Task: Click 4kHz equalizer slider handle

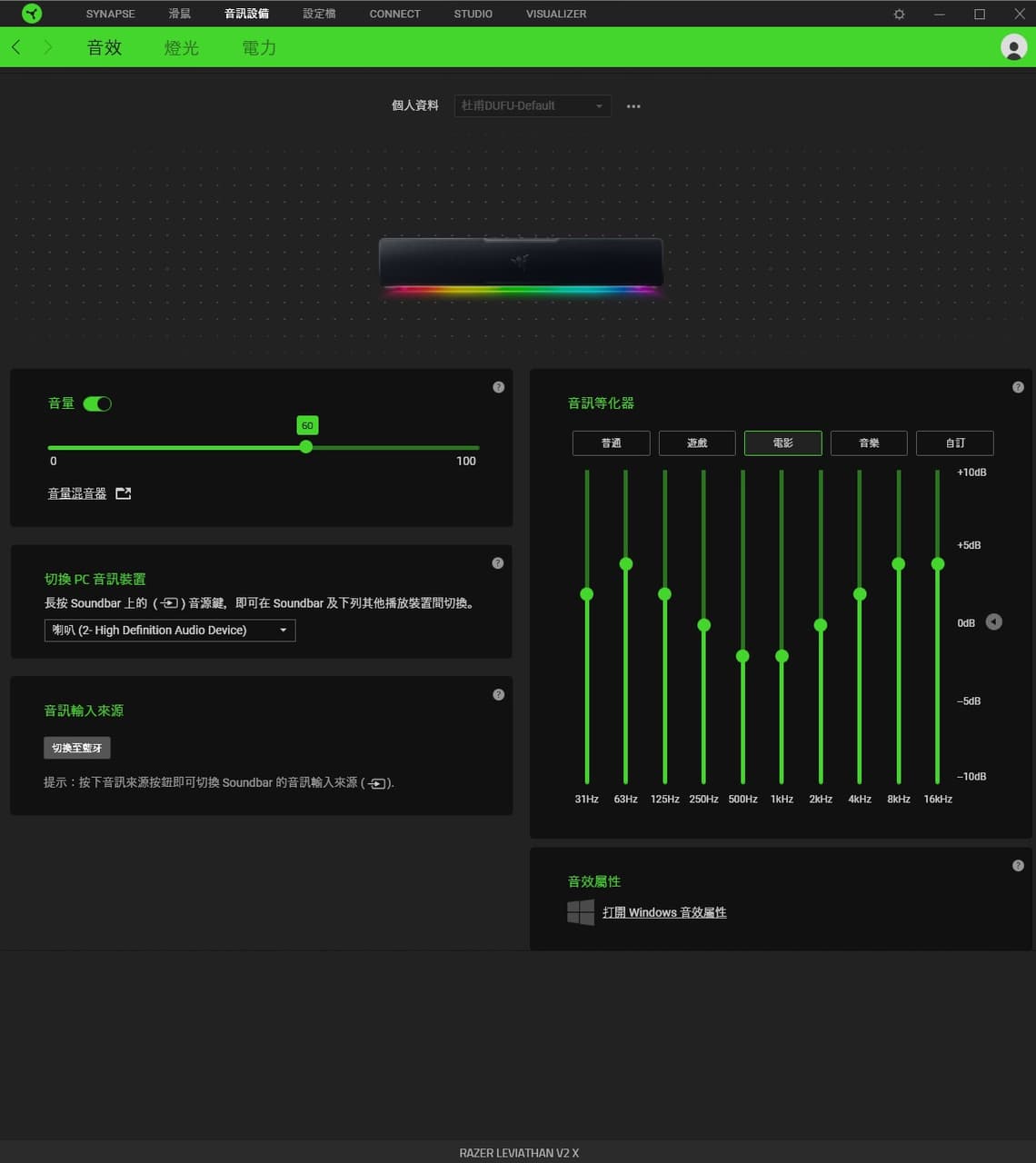Action: [860, 594]
